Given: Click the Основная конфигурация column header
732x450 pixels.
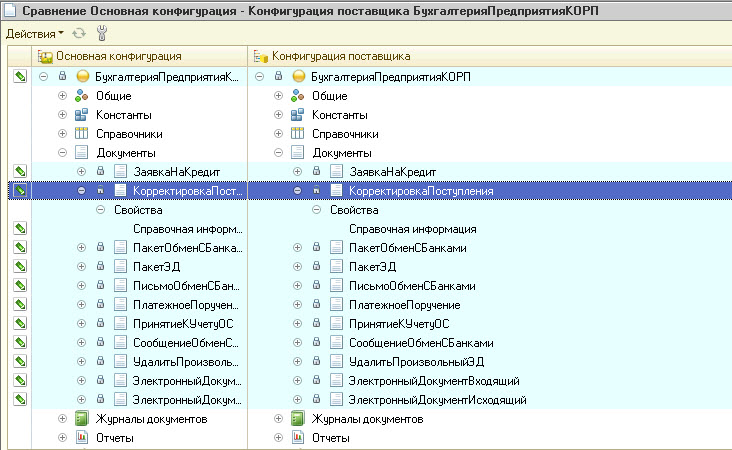Looking at the screenshot, I should pyautogui.click(x=139, y=56).
